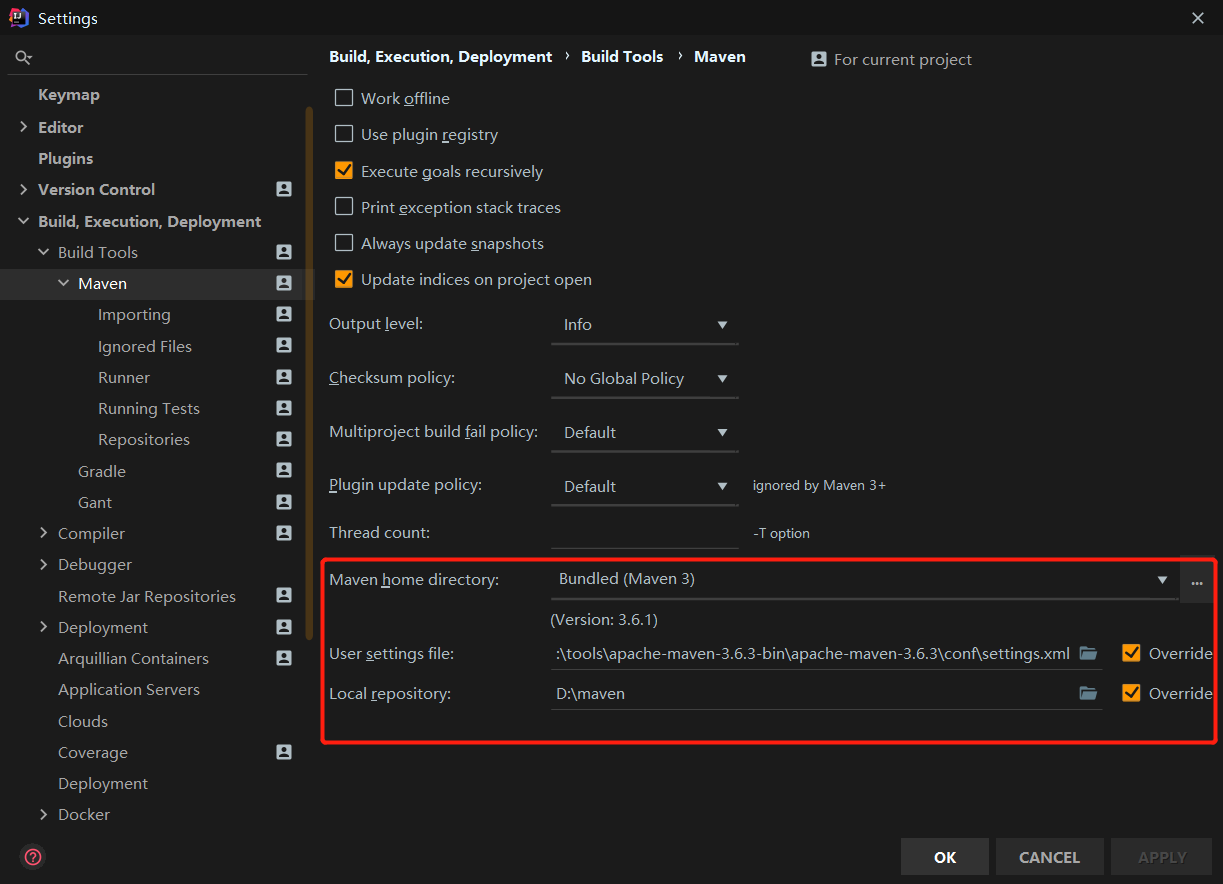Select Plugins in settings tree
The height and width of the screenshot is (884, 1223).
pyautogui.click(x=66, y=158)
